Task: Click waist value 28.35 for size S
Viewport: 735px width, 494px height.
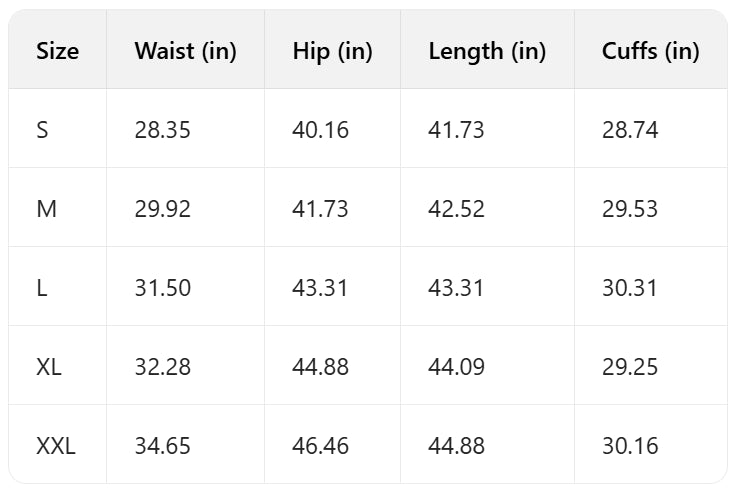Action: [x=162, y=130]
